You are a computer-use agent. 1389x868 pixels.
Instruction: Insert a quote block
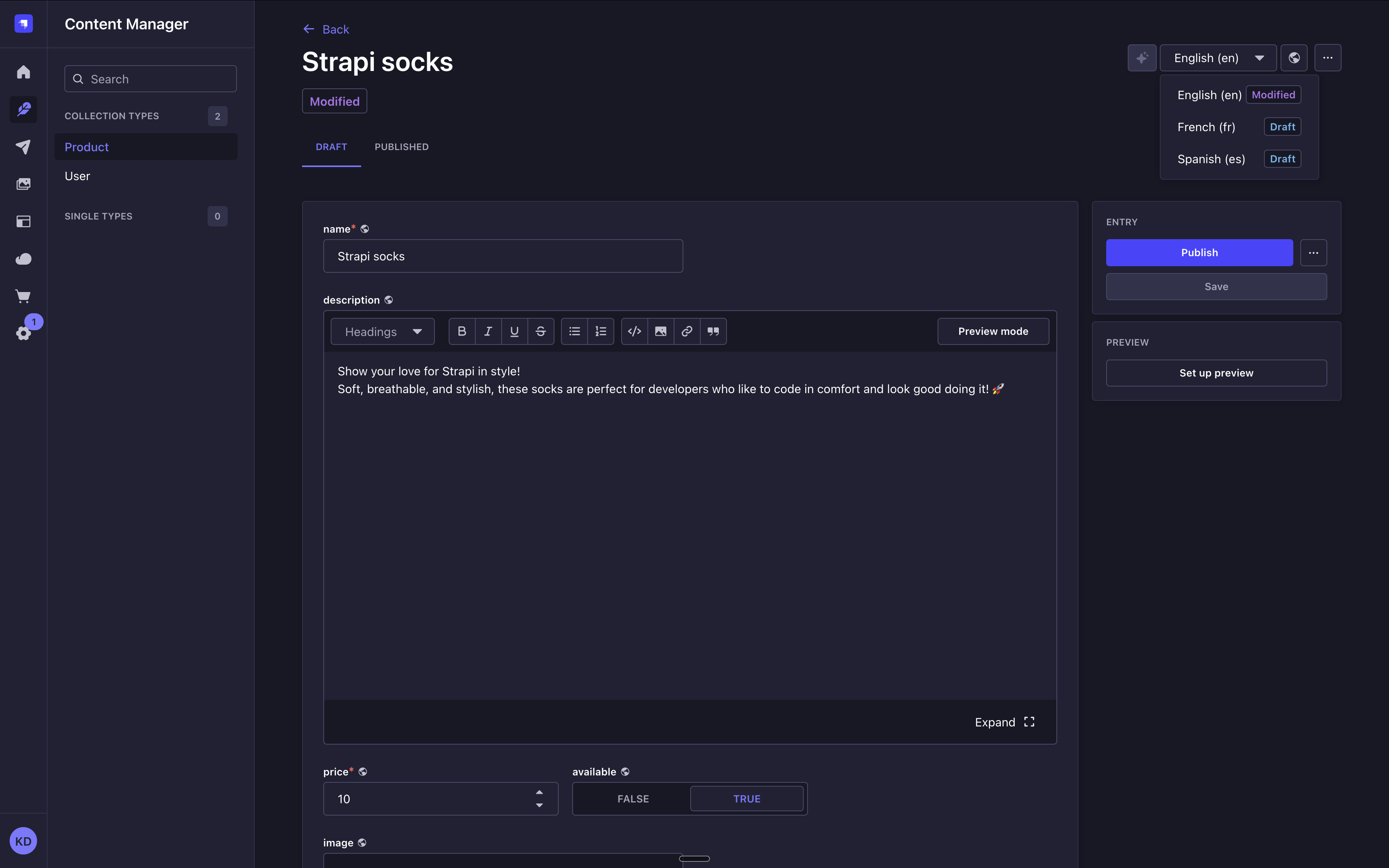click(x=713, y=331)
